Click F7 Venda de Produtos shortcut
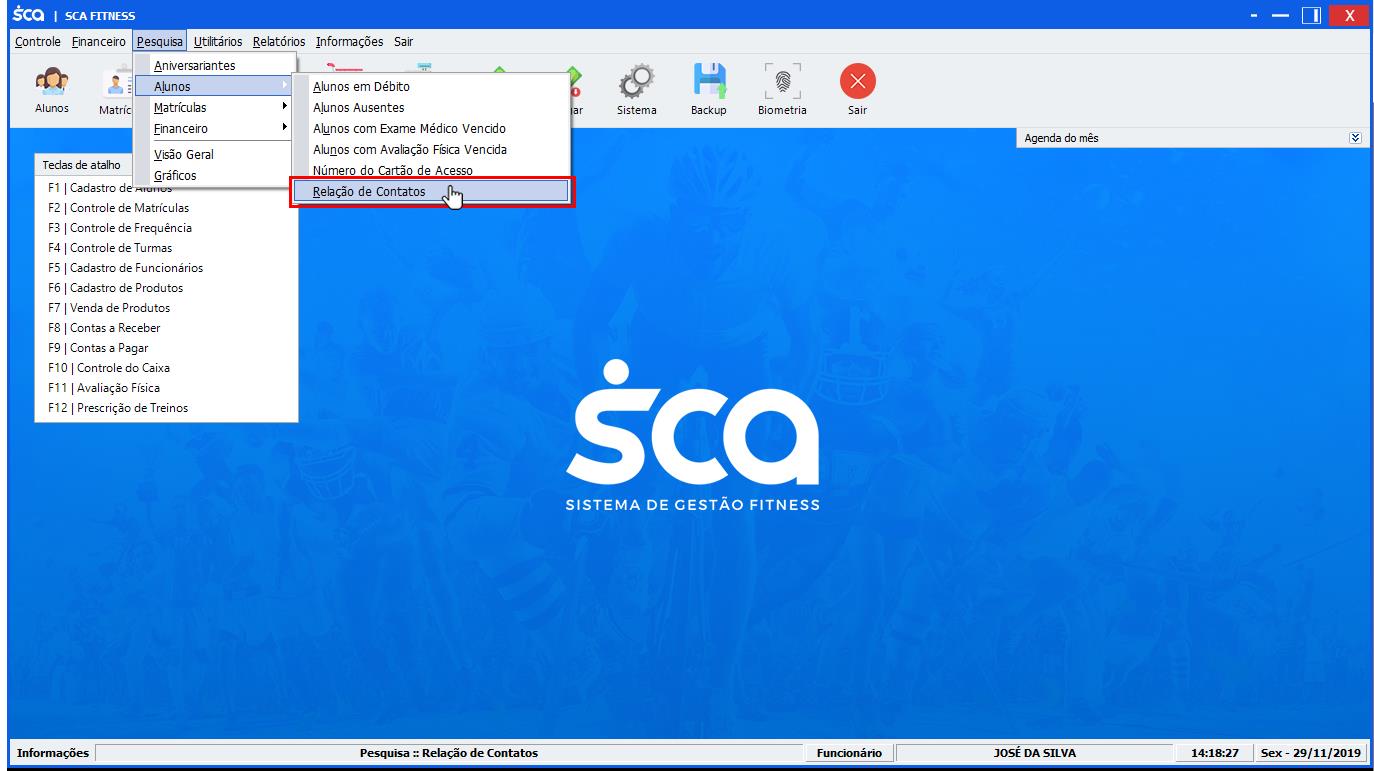The height and width of the screenshot is (771, 1374). tap(109, 308)
